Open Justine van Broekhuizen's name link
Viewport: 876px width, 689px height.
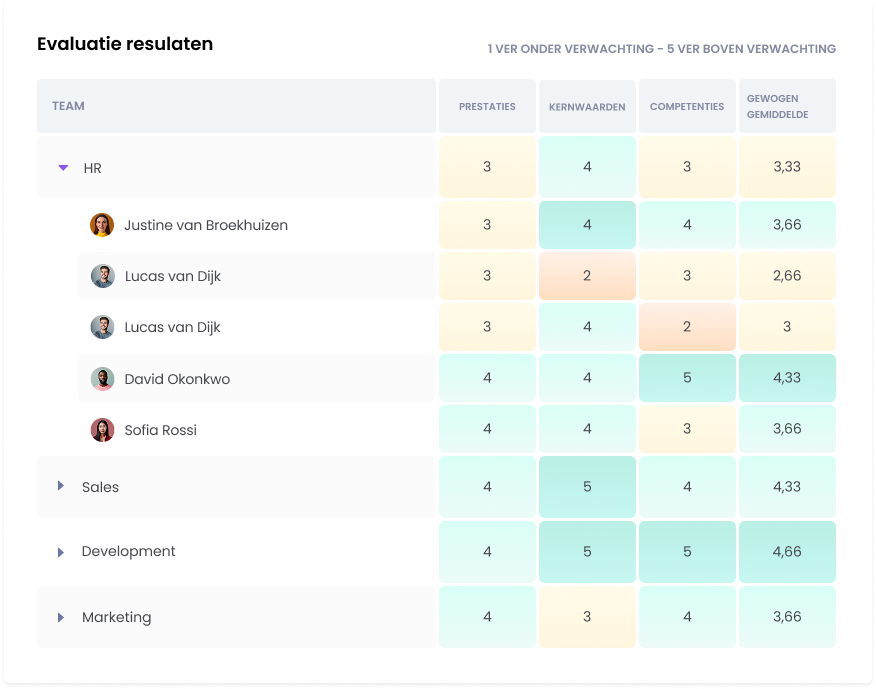tap(206, 225)
